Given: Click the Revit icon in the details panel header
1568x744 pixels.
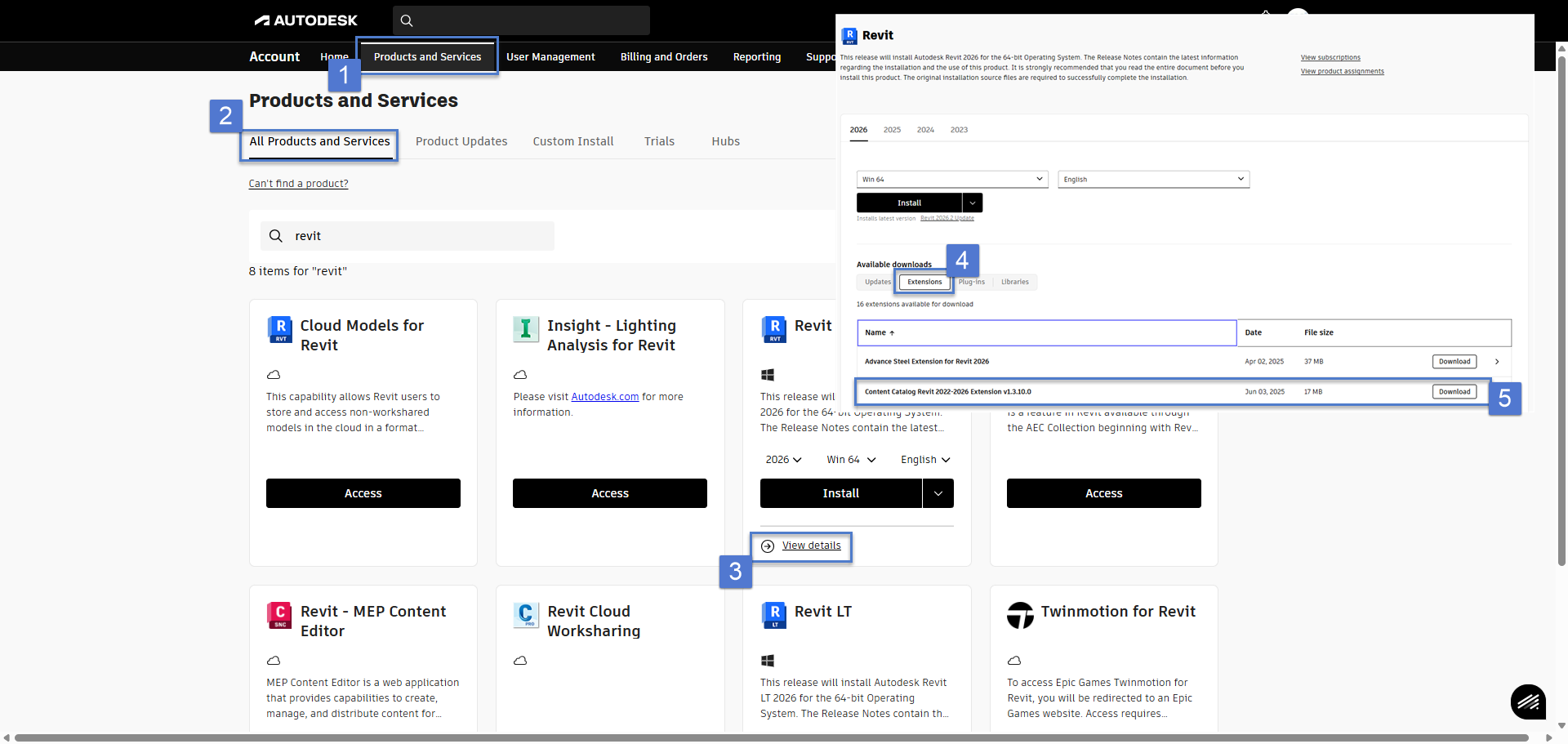Looking at the screenshot, I should (x=849, y=35).
